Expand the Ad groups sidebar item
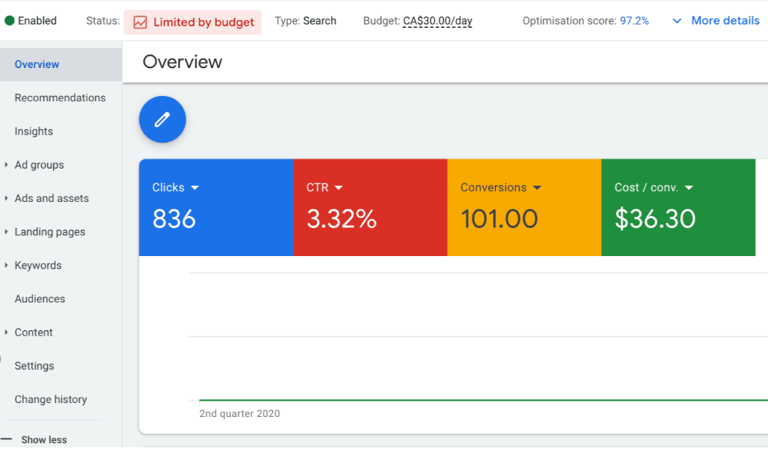768x458 pixels. tap(6, 165)
